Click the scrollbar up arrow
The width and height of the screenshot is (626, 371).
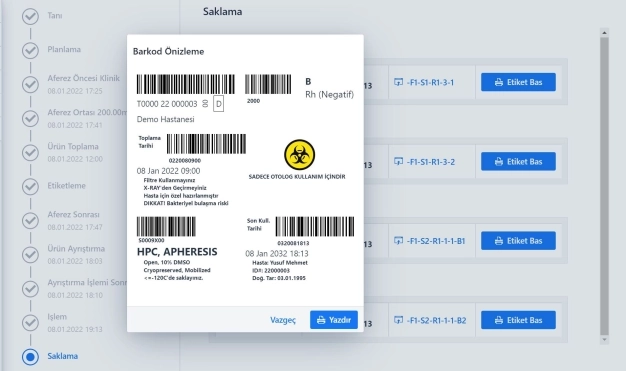click(x=604, y=33)
